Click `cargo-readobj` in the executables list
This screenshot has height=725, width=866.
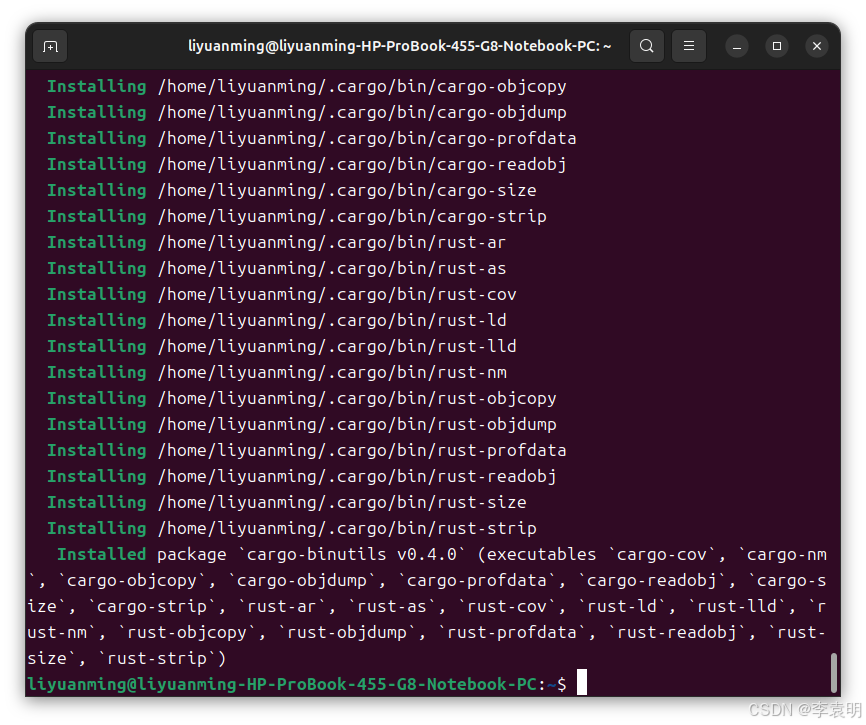point(652,580)
